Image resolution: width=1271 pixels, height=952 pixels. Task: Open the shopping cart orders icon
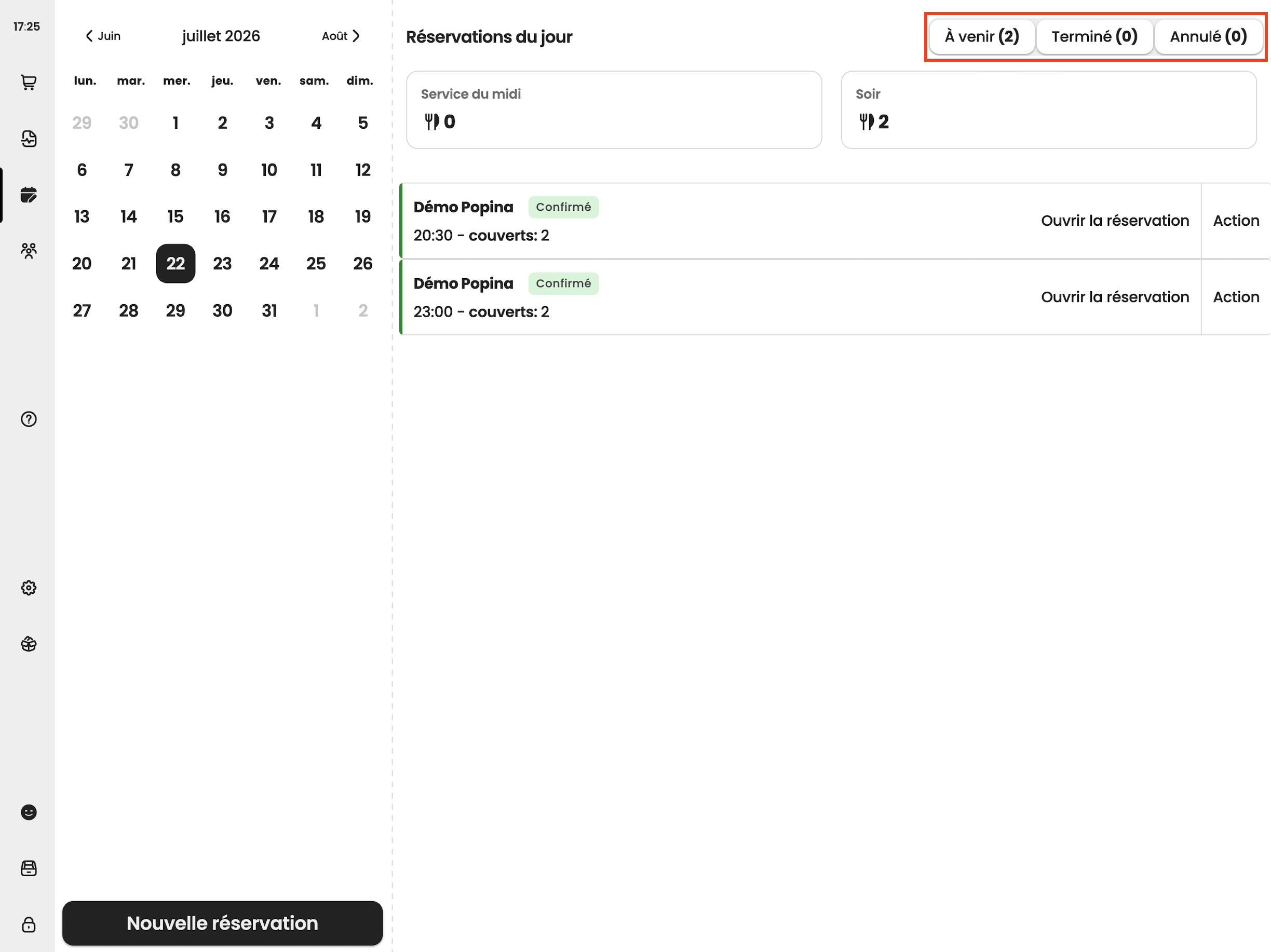click(x=29, y=82)
